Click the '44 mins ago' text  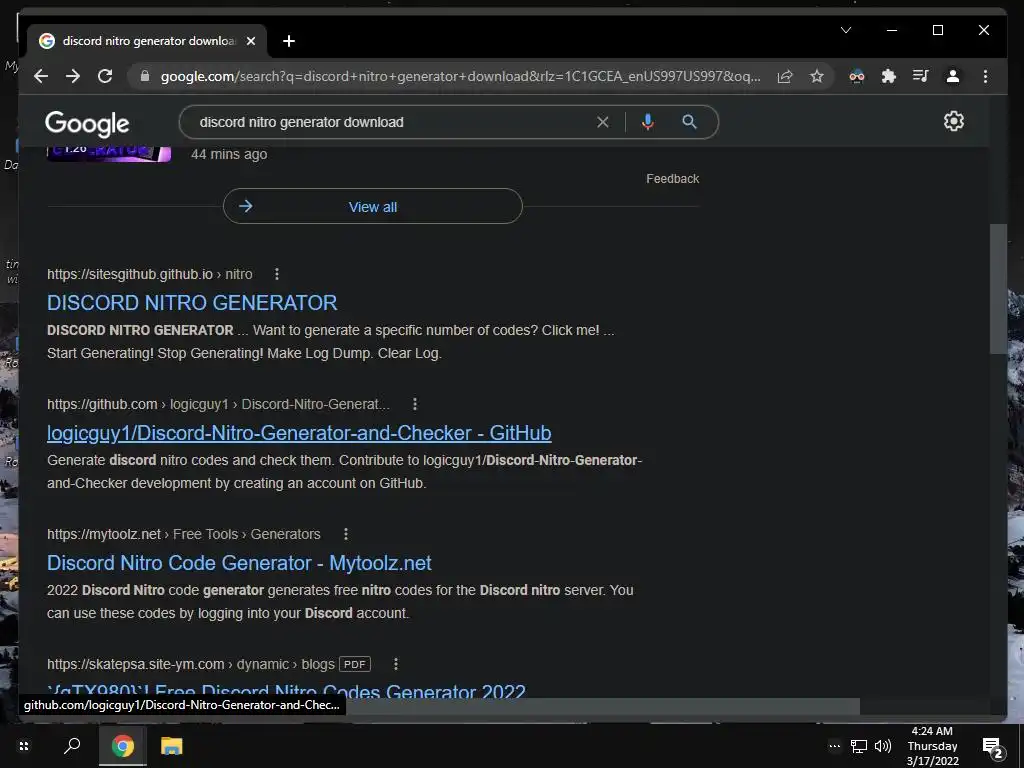point(229,154)
